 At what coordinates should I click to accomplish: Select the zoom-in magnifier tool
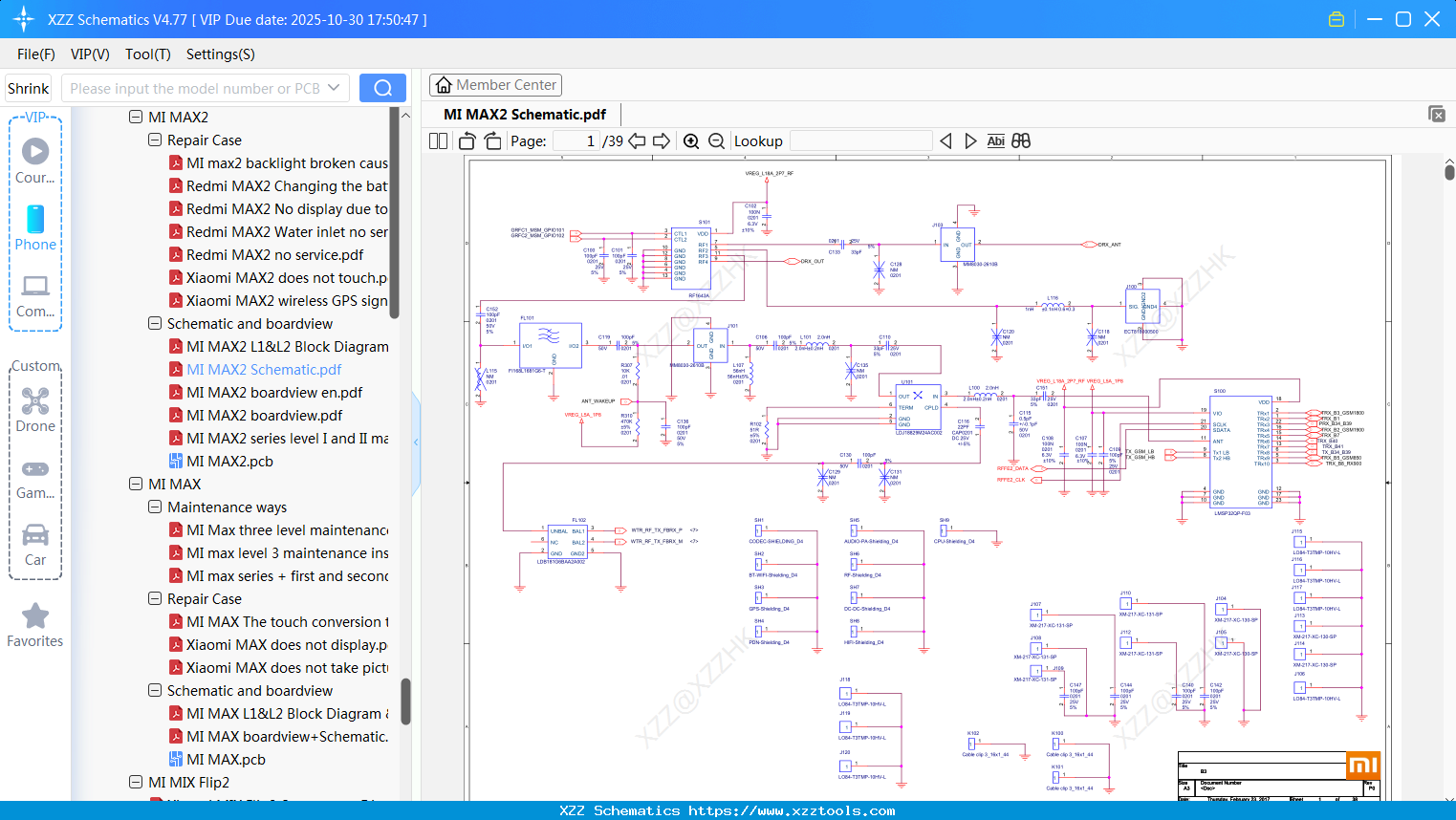point(691,140)
